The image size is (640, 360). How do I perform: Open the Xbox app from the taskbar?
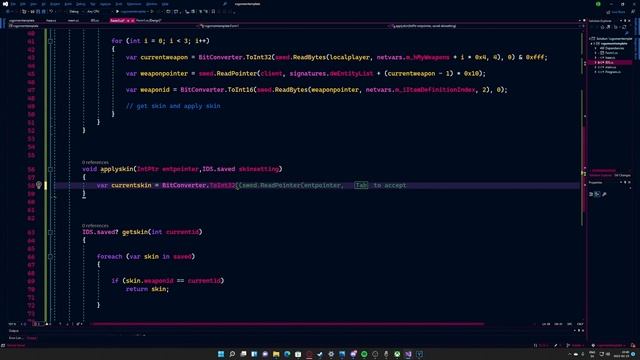[397, 354]
